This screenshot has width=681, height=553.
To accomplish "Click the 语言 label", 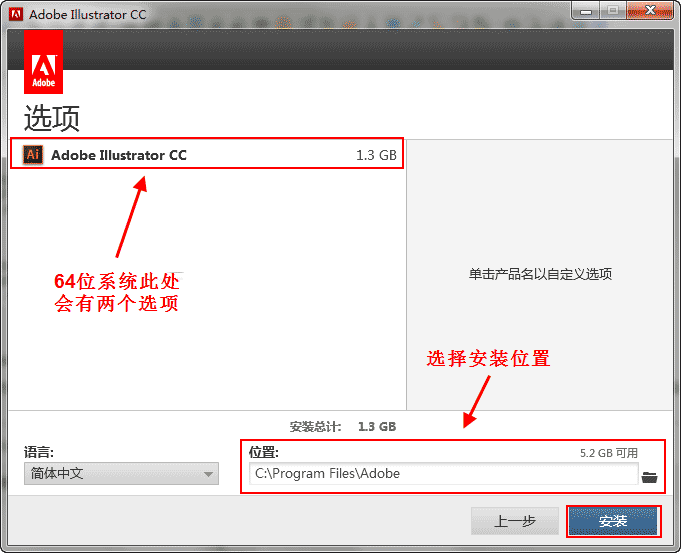I will (x=39, y=452).
